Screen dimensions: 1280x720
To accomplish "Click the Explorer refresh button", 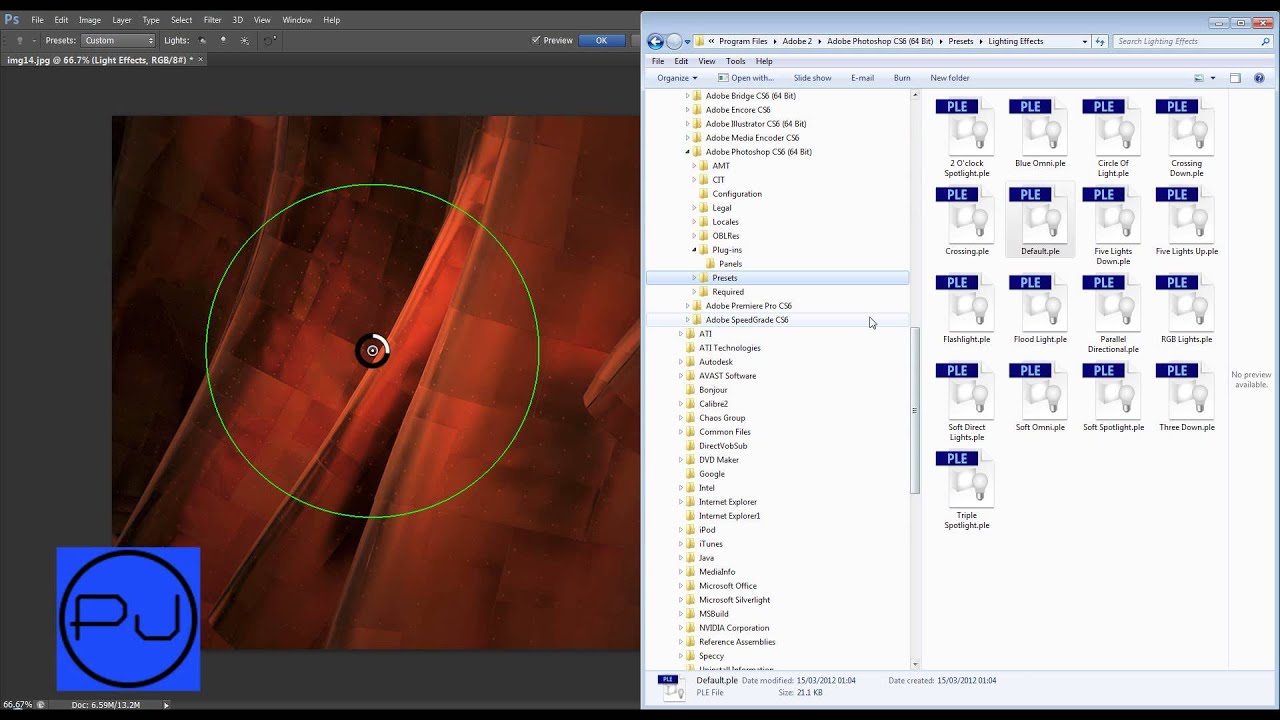I will coord(1100,41).
